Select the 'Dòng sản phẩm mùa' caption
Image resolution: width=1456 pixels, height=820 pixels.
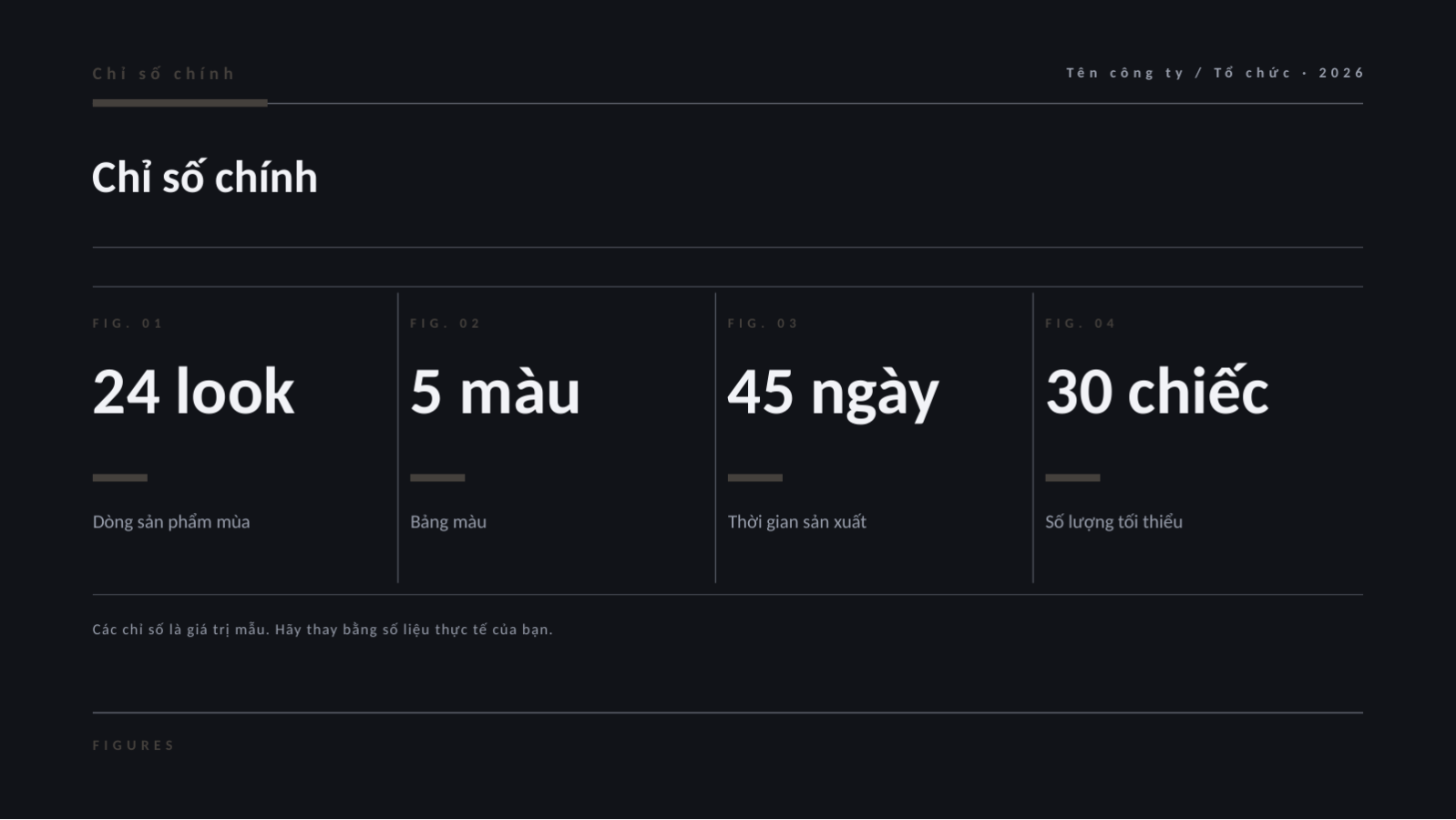pos(171,522)
